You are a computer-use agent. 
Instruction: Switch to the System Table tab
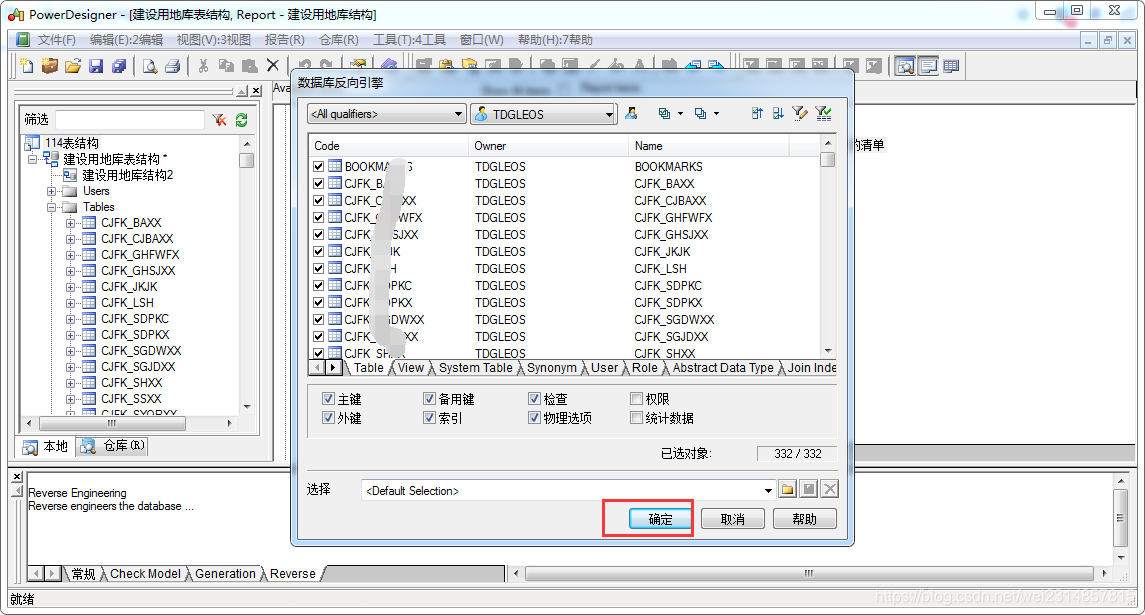click(x=475, y=368)
